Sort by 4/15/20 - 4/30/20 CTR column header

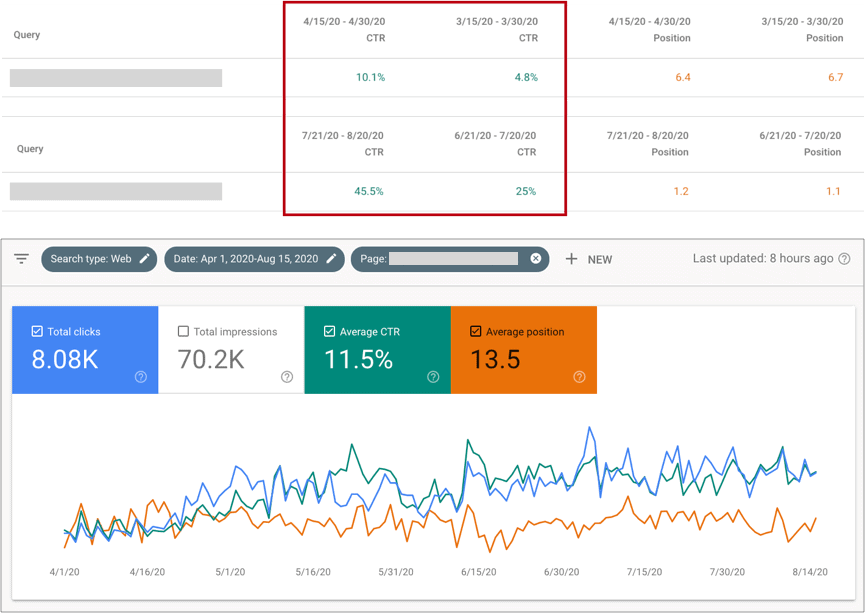click(344, 29)
